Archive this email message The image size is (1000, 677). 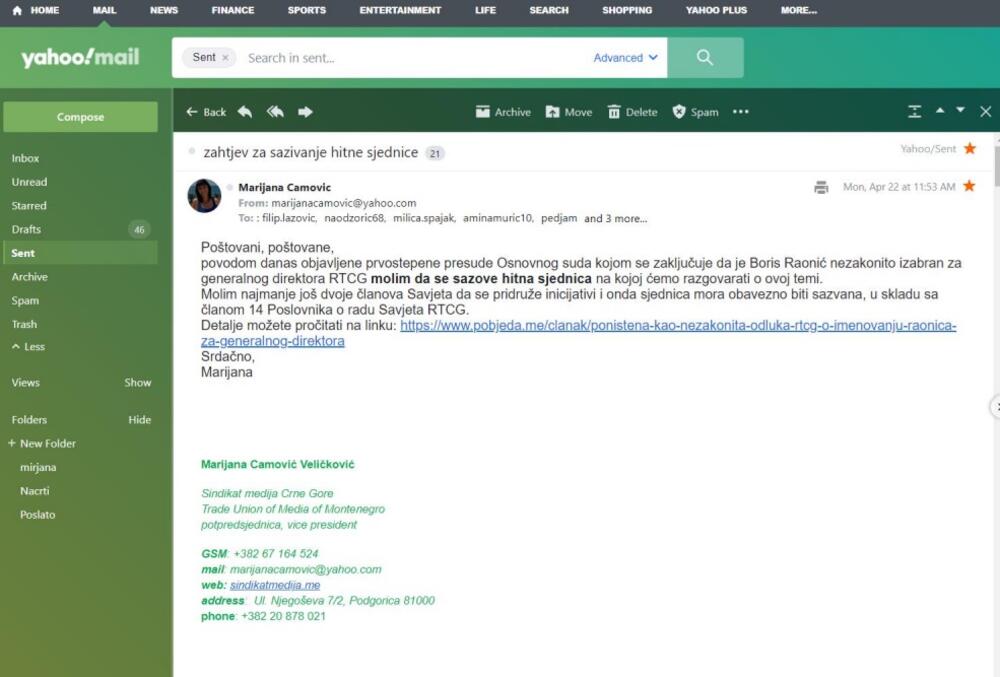pos(503,112)
